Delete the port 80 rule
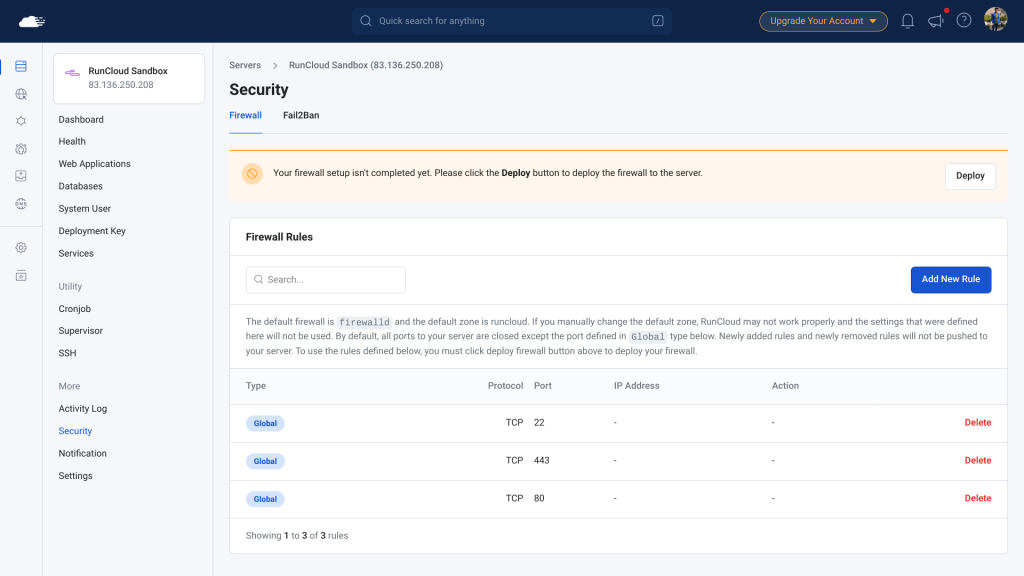 [x=978, y=498]
